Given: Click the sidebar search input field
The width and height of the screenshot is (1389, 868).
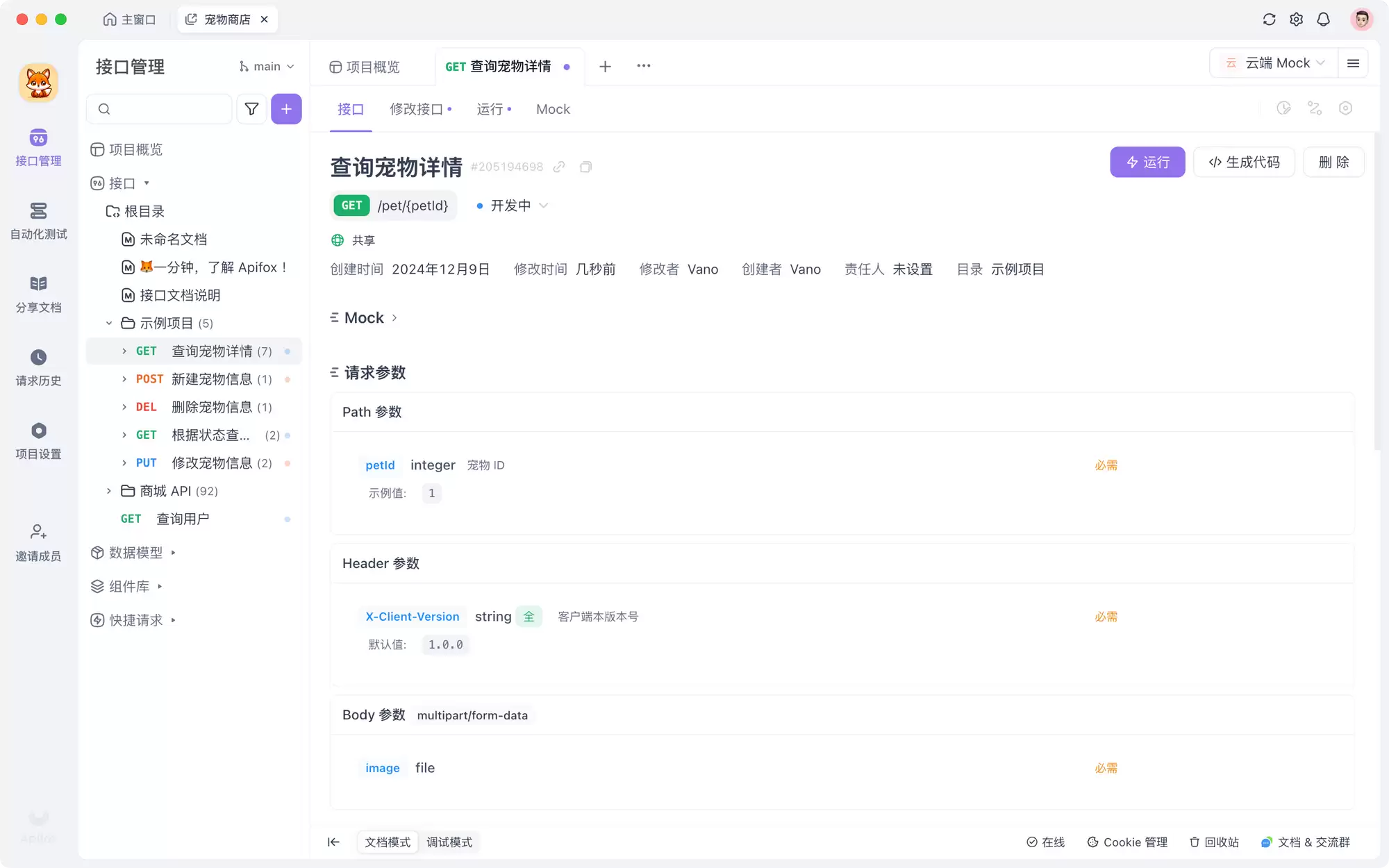Looking at the screenshot, I should click(x=159, y=109).
